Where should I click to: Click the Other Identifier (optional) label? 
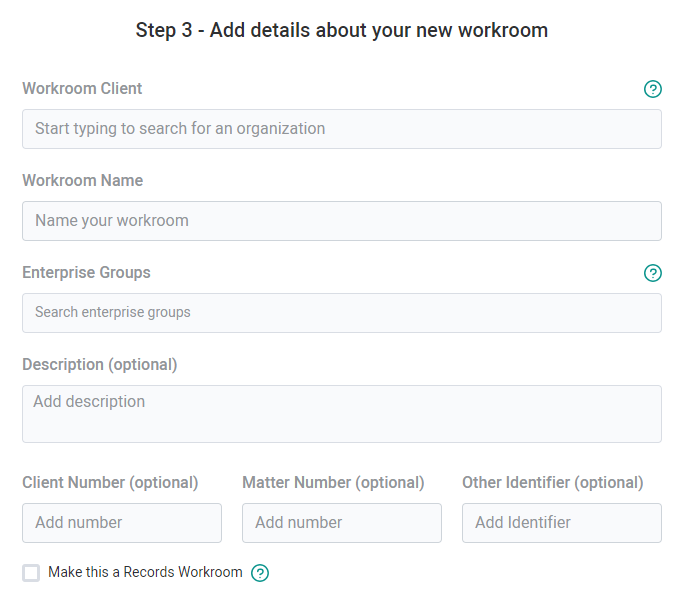click(552, 483)
